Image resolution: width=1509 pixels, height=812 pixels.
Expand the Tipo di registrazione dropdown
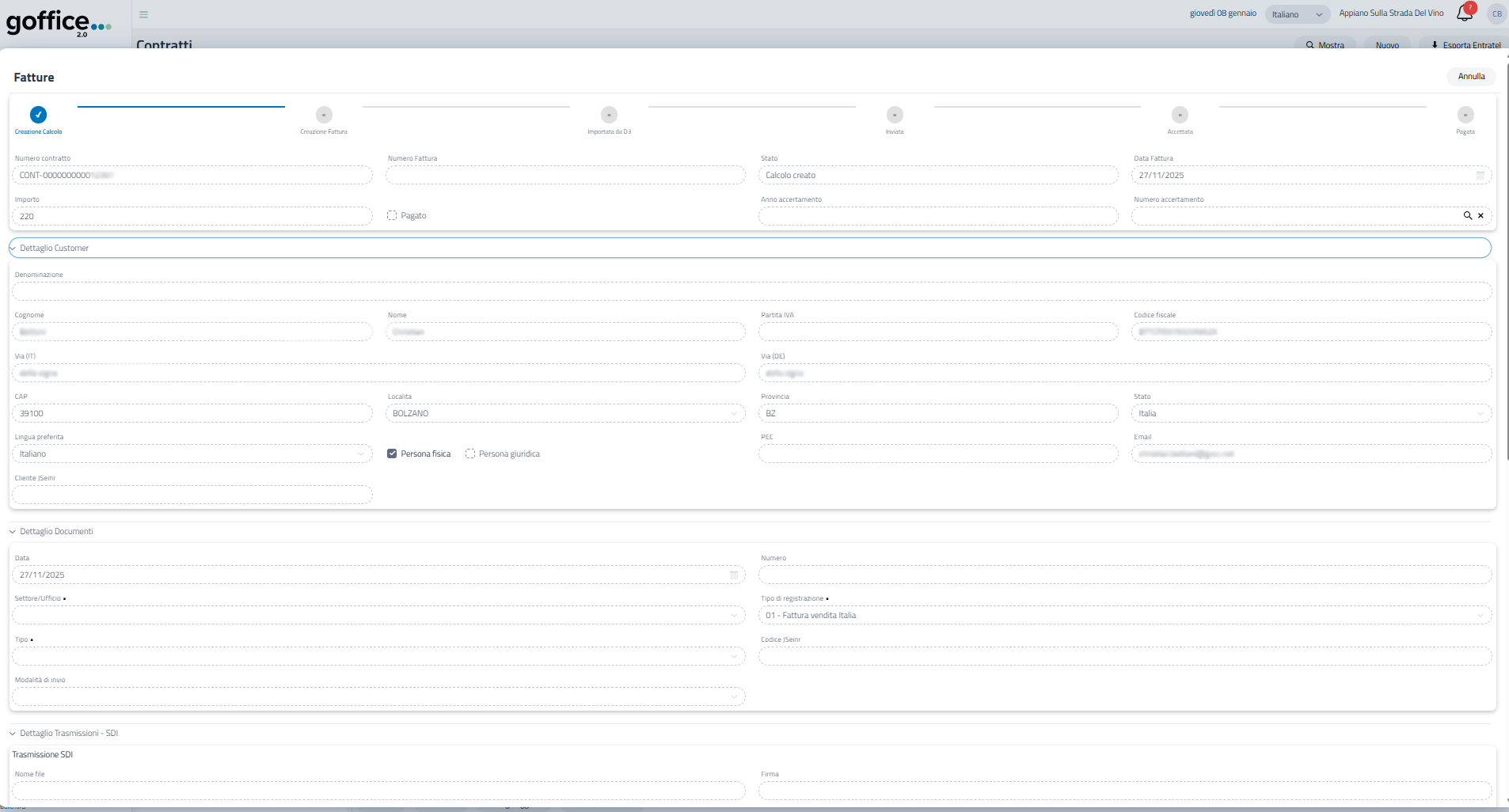[1480, 616]
